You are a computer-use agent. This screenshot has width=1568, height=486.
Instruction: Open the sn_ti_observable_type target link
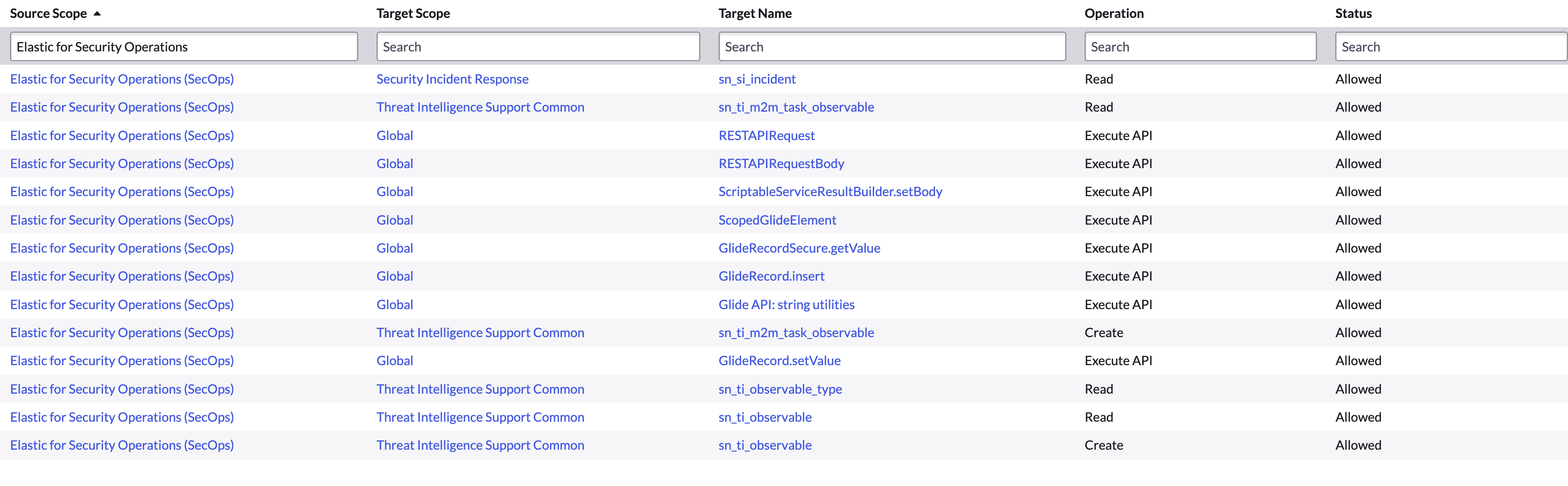coord(780,389)
